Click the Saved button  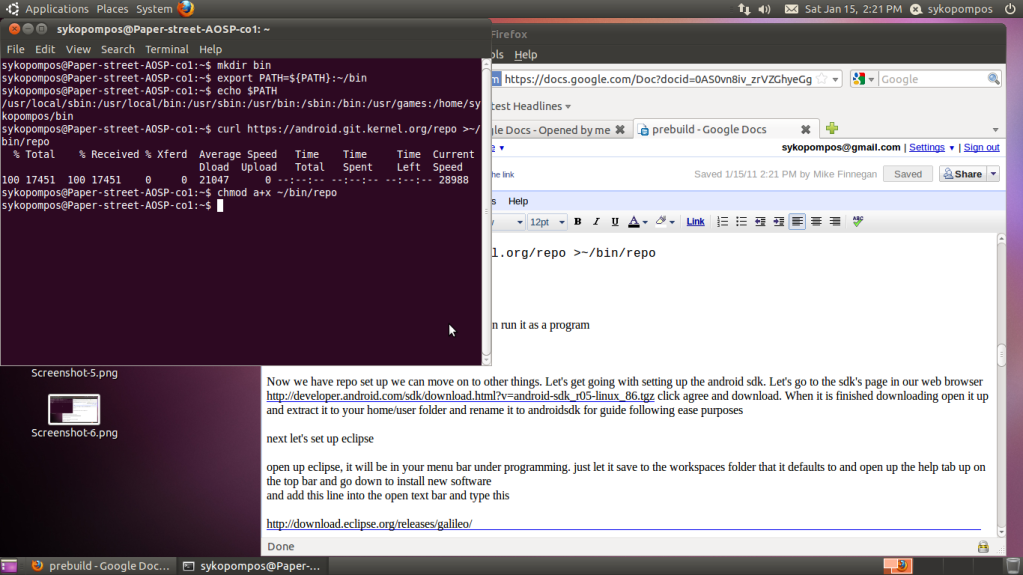tap(908, 174)
